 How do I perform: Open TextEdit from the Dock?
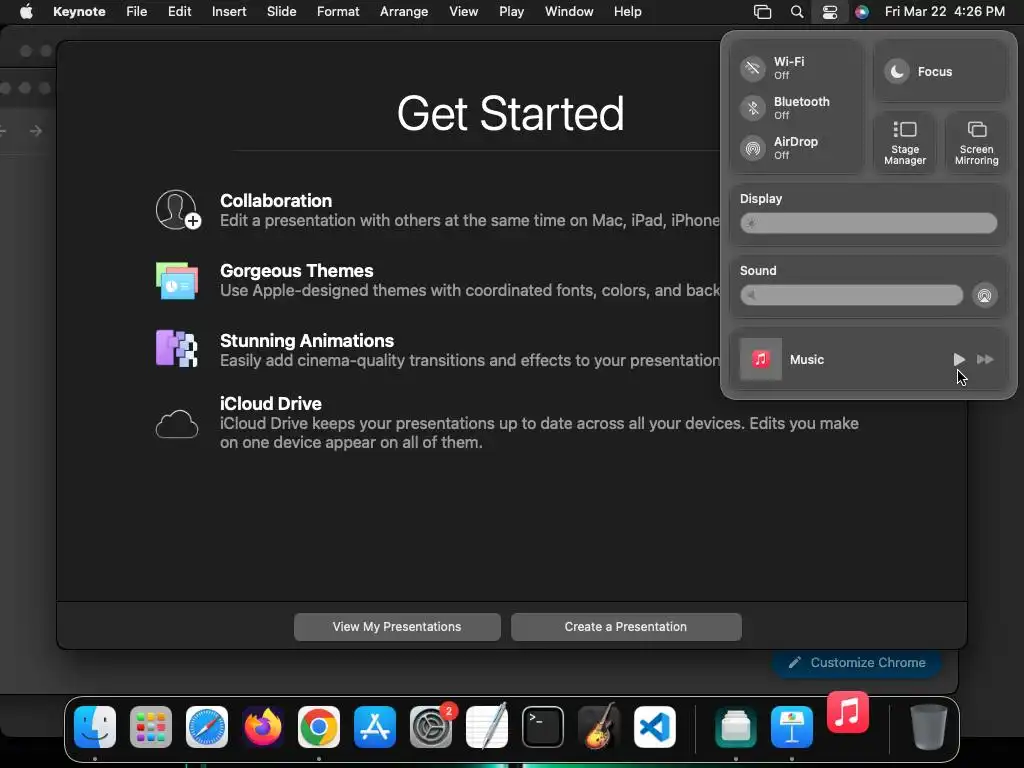click(x=487, y=727)
